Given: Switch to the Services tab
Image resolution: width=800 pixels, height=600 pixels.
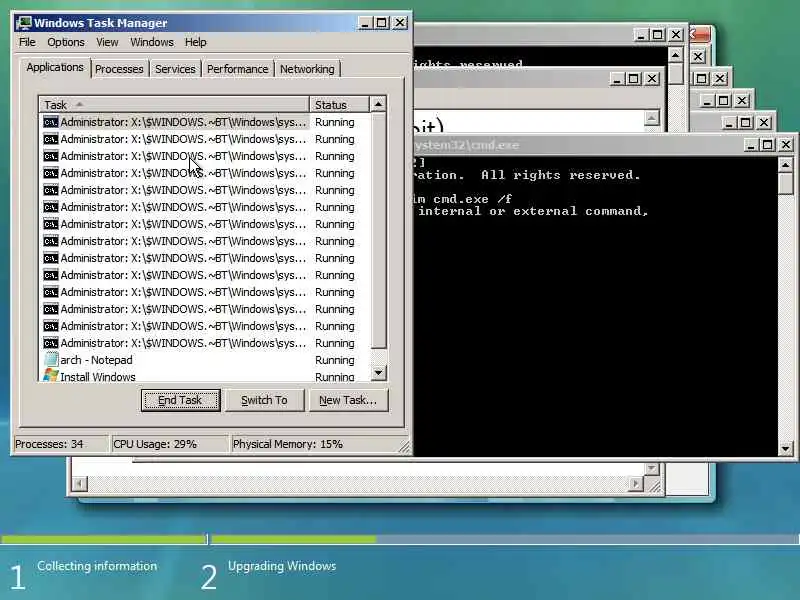Looking at the screenshot, I should [x=175, y=69].
